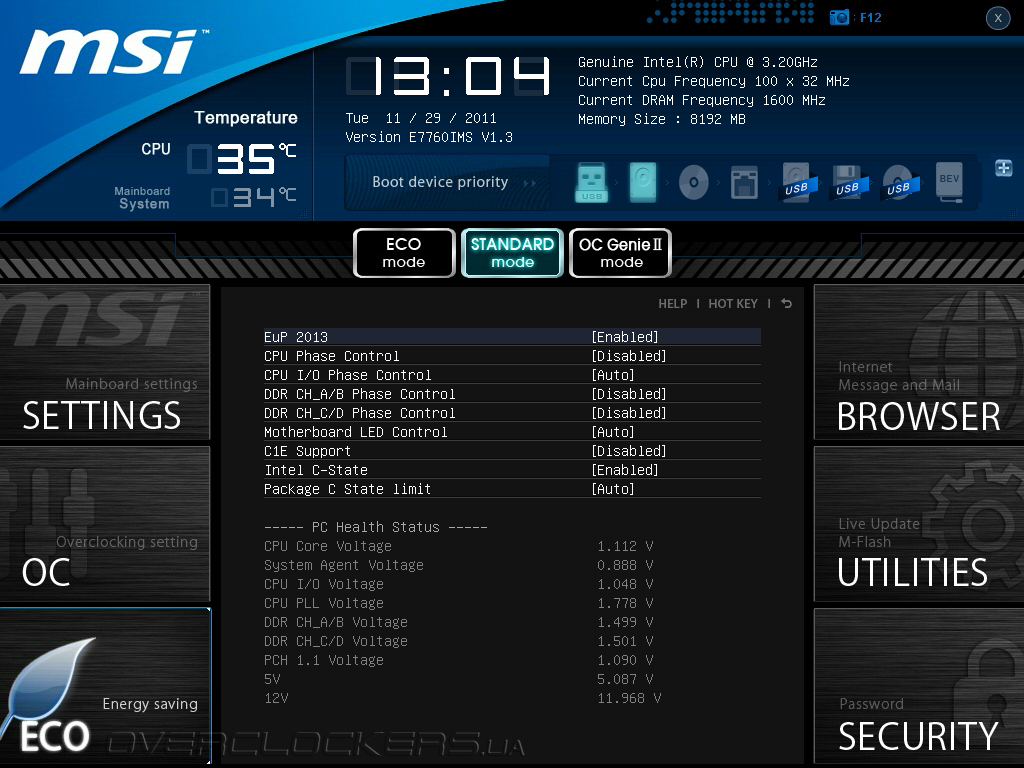
Task: Change CPU Phase Control [Disabled] value
Action: (x=629, y=356)
